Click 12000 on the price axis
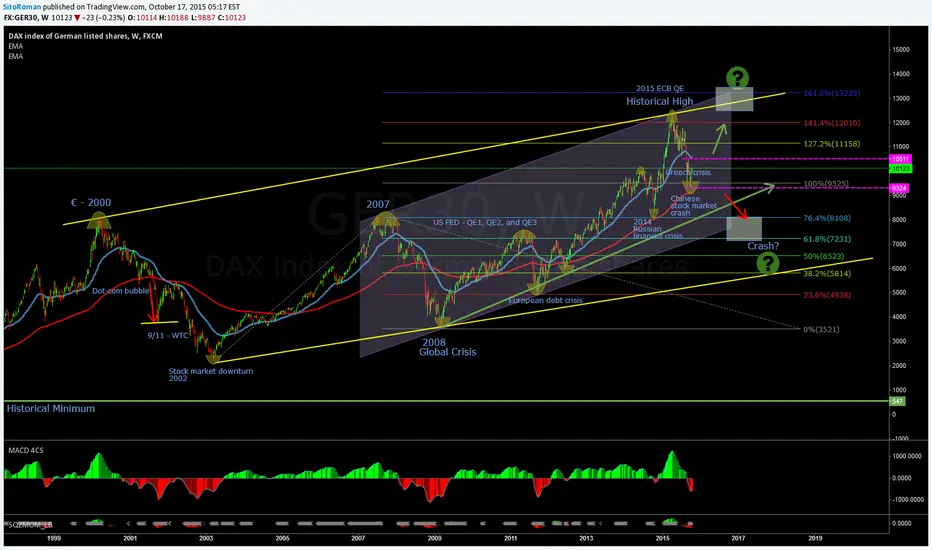Image resolution: width=932 pixels, height=550 pixels. pos(901,123)
